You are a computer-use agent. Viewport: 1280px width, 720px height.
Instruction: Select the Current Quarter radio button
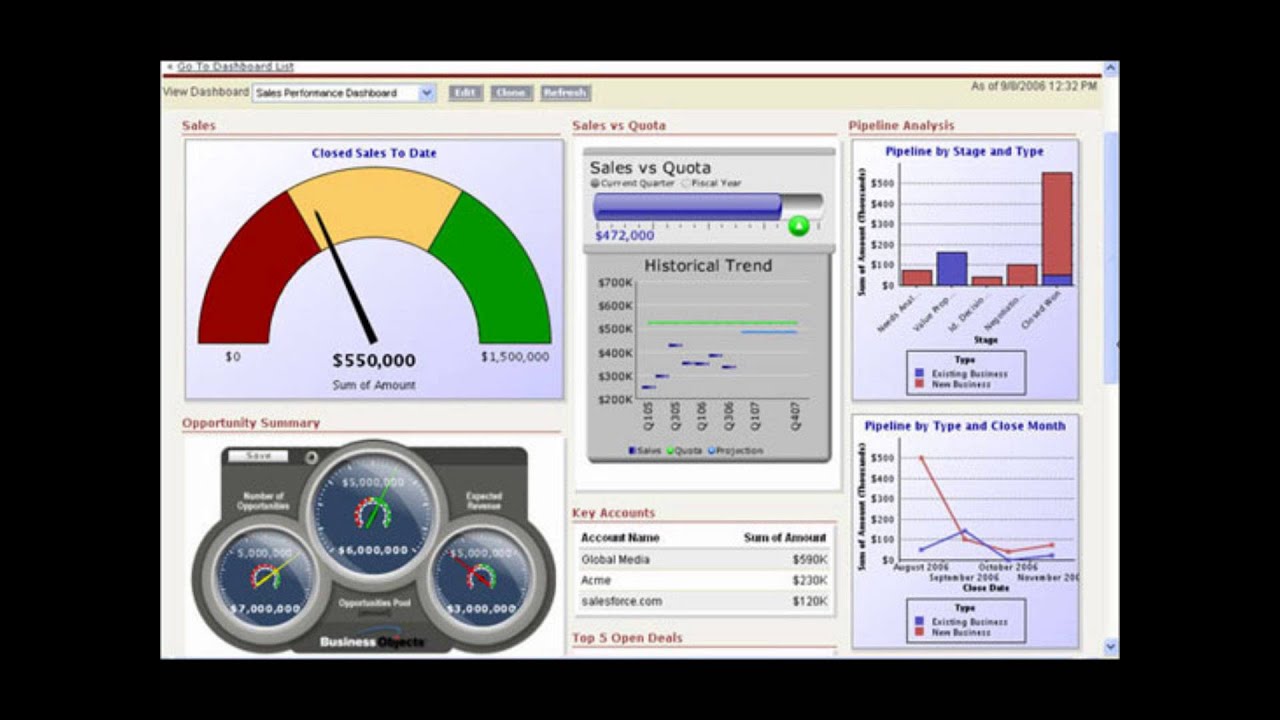click(595, 184)
